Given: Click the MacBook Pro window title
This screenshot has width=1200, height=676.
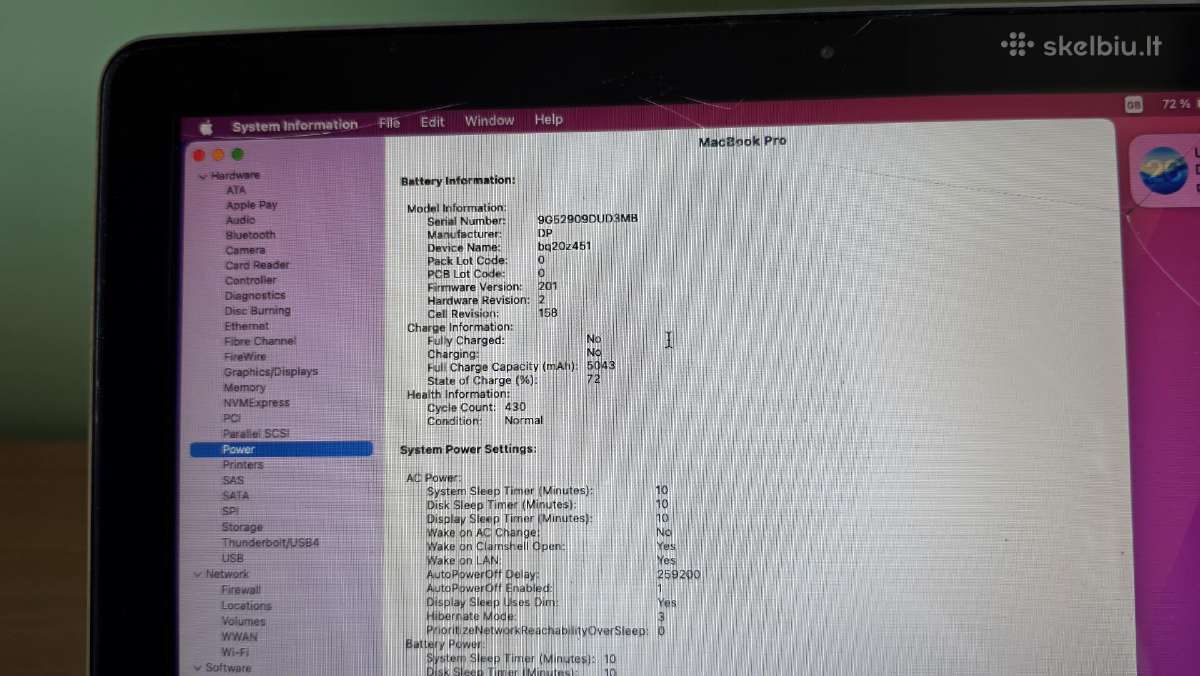Looking at the screenshot, I should point(742,142).
